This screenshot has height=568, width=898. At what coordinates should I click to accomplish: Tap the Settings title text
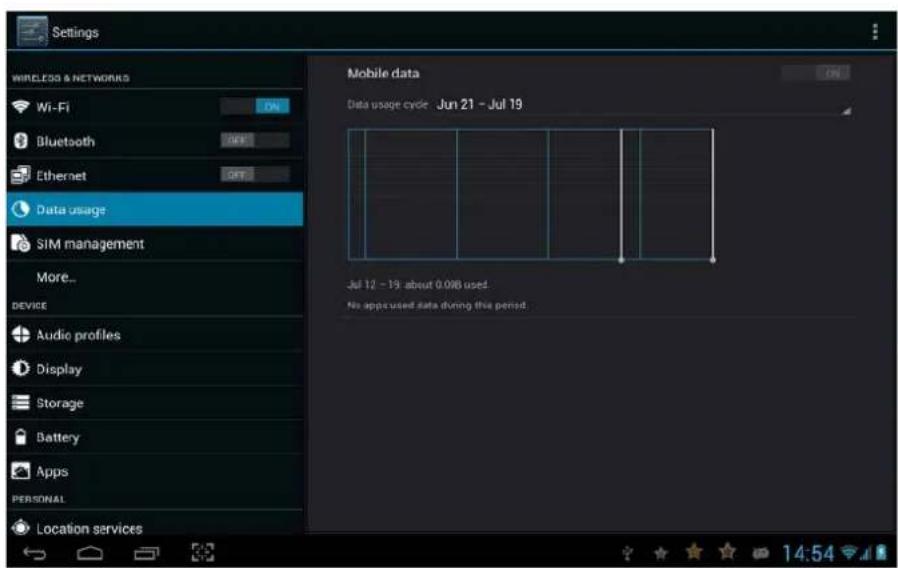coord(75,32)
